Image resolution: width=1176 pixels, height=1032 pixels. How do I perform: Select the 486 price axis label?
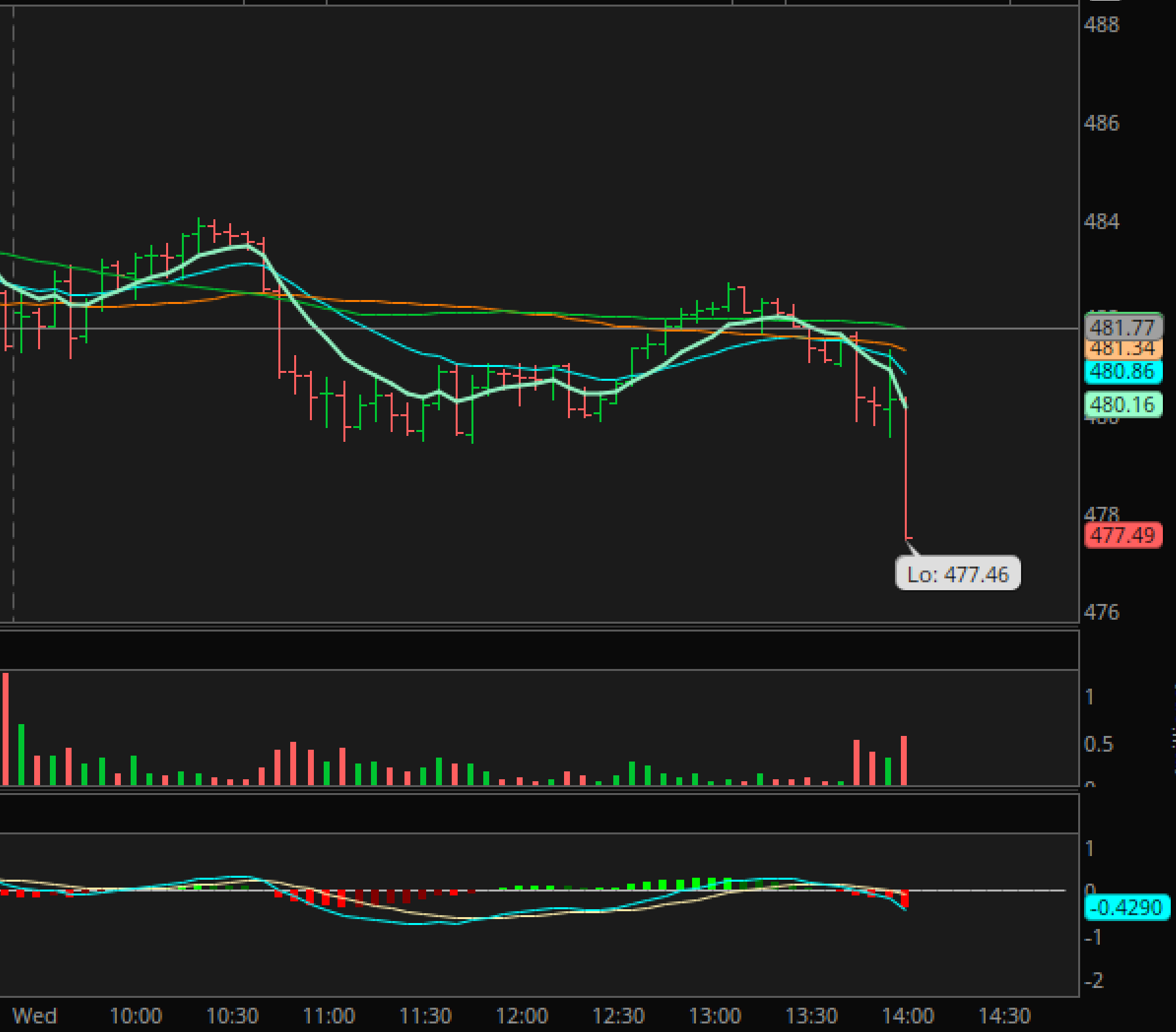(x=1101, y=123)
